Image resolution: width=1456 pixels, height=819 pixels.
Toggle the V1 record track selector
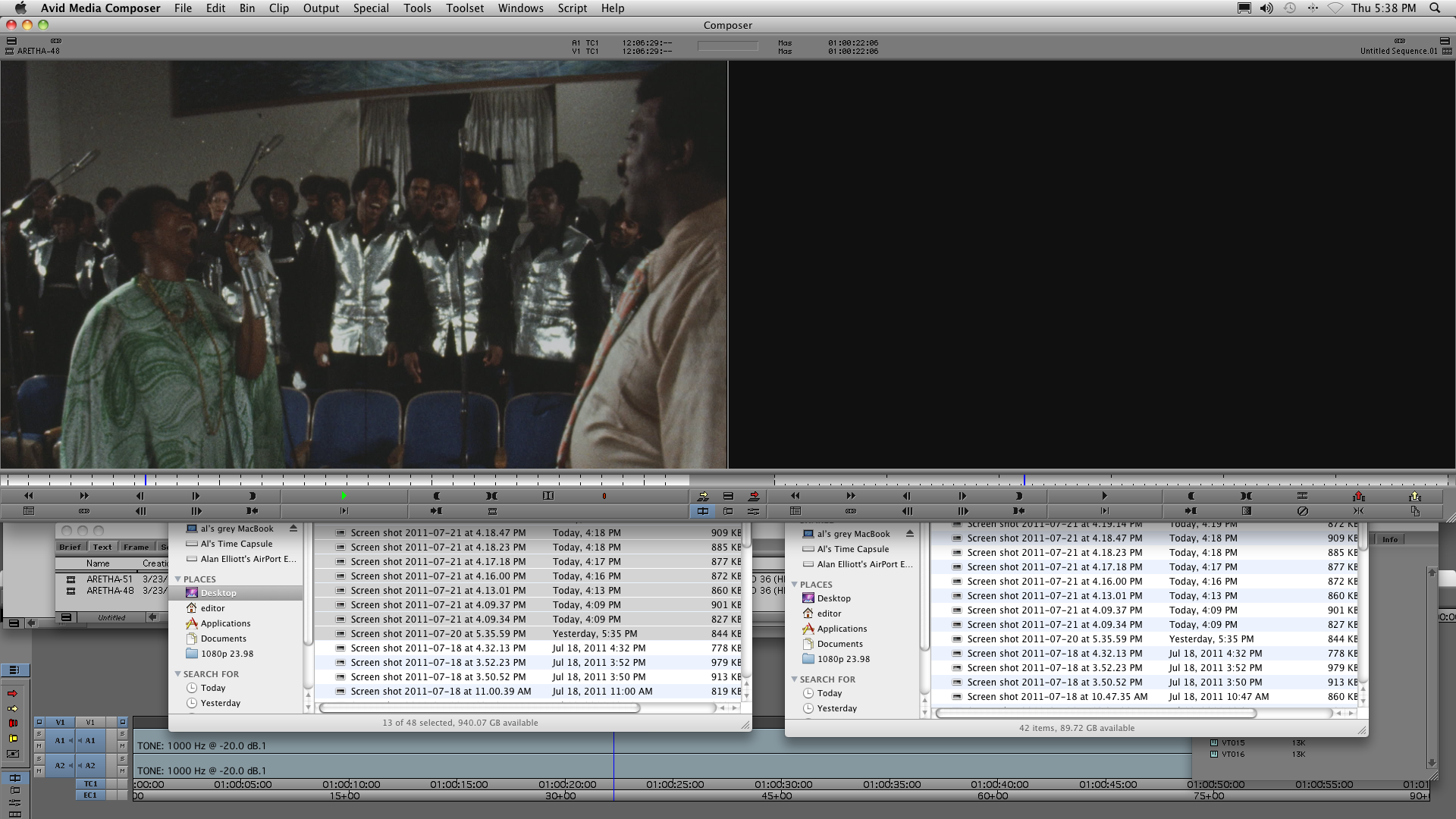(x=90, y=722)
